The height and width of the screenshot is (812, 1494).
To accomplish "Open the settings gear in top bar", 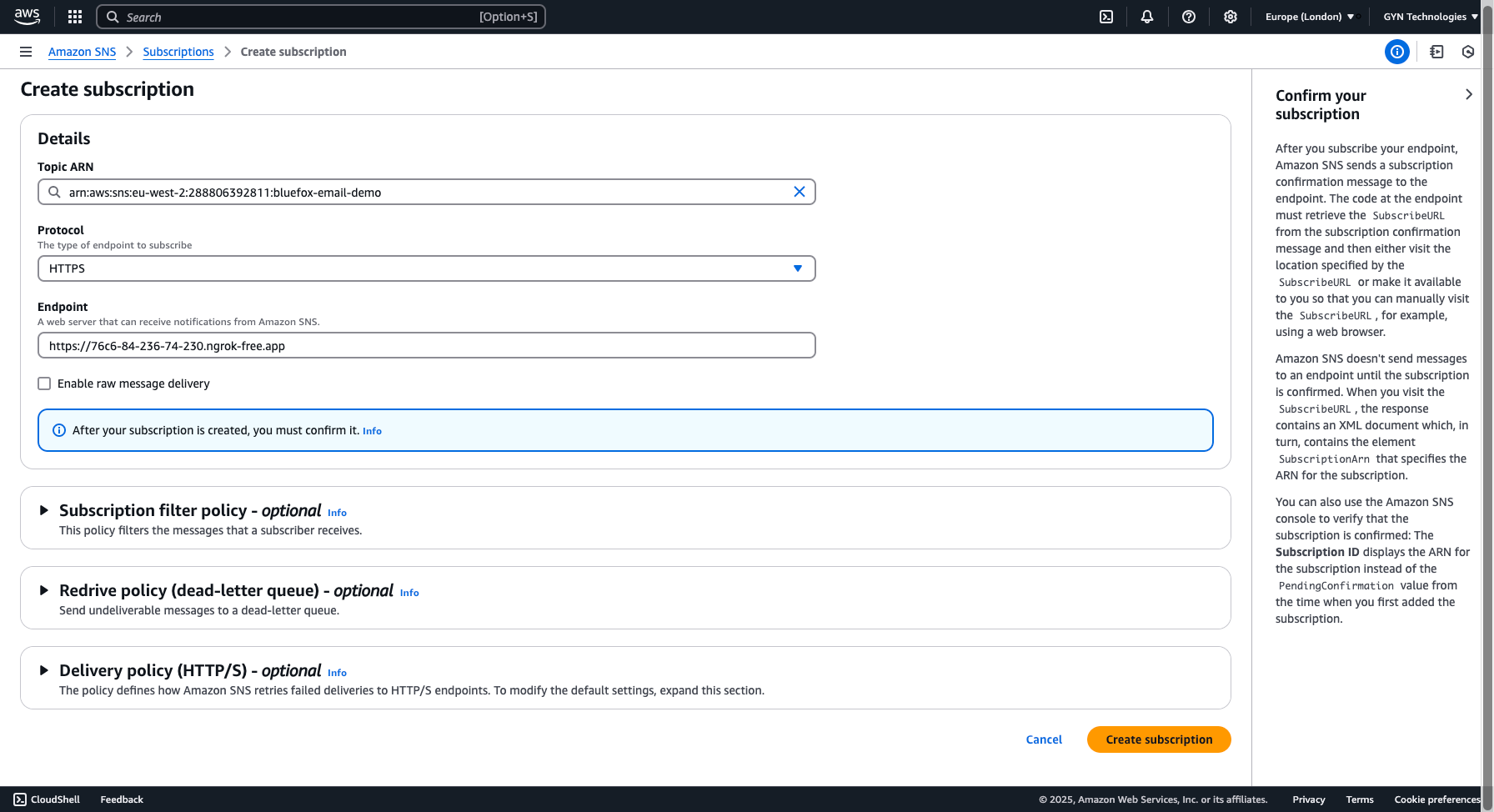I will pos(1231,17).
